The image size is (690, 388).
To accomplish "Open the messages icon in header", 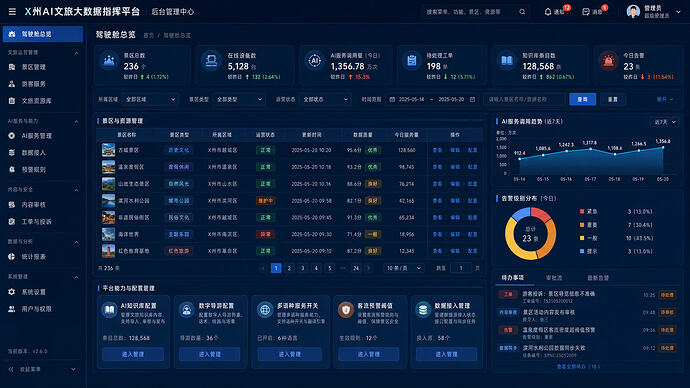I will tap(586, 12).
